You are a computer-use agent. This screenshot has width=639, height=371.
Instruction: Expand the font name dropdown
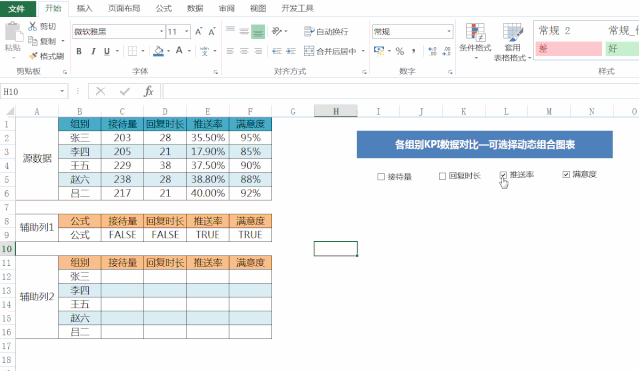(x=161, y=31)
